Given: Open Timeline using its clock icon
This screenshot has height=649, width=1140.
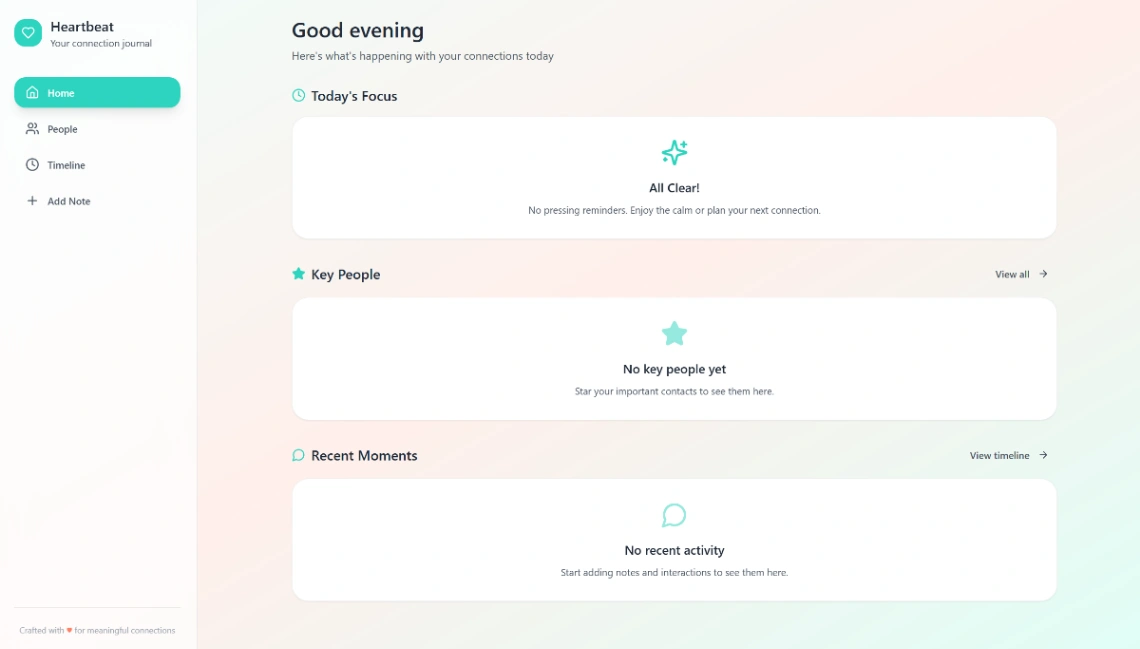Looking at the screenshot, I should point(31,164).
